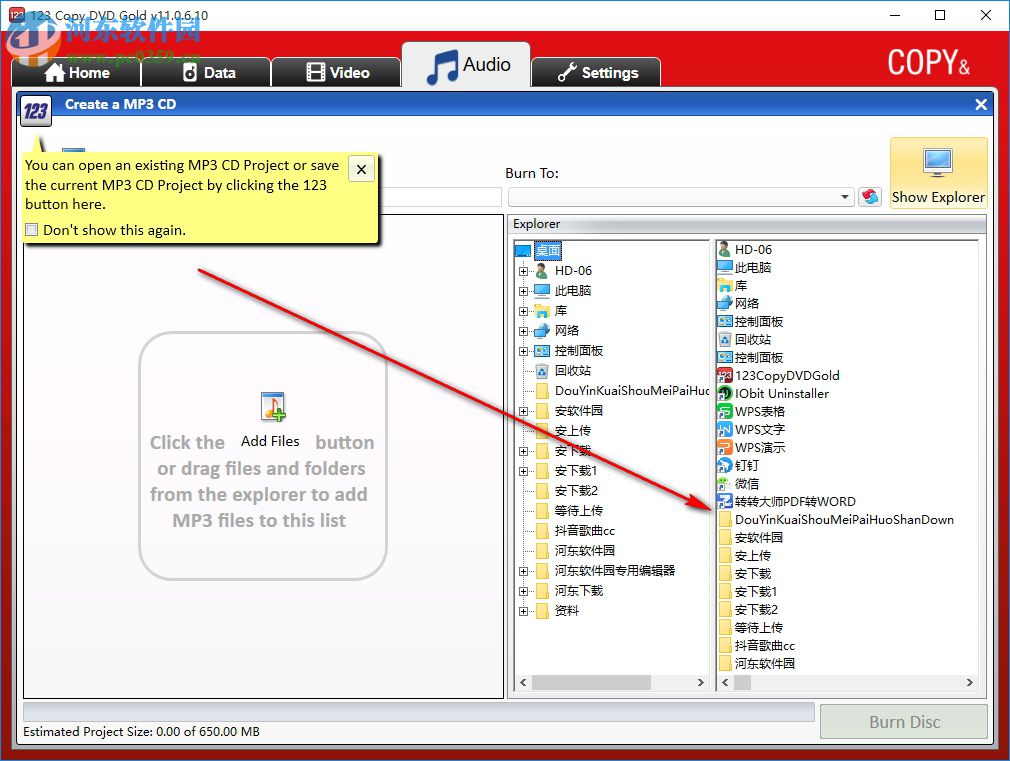1010x761 pixels.
Task: Maximize the 123 Copy DVD Gold window
Action: [x=940, y=15]
